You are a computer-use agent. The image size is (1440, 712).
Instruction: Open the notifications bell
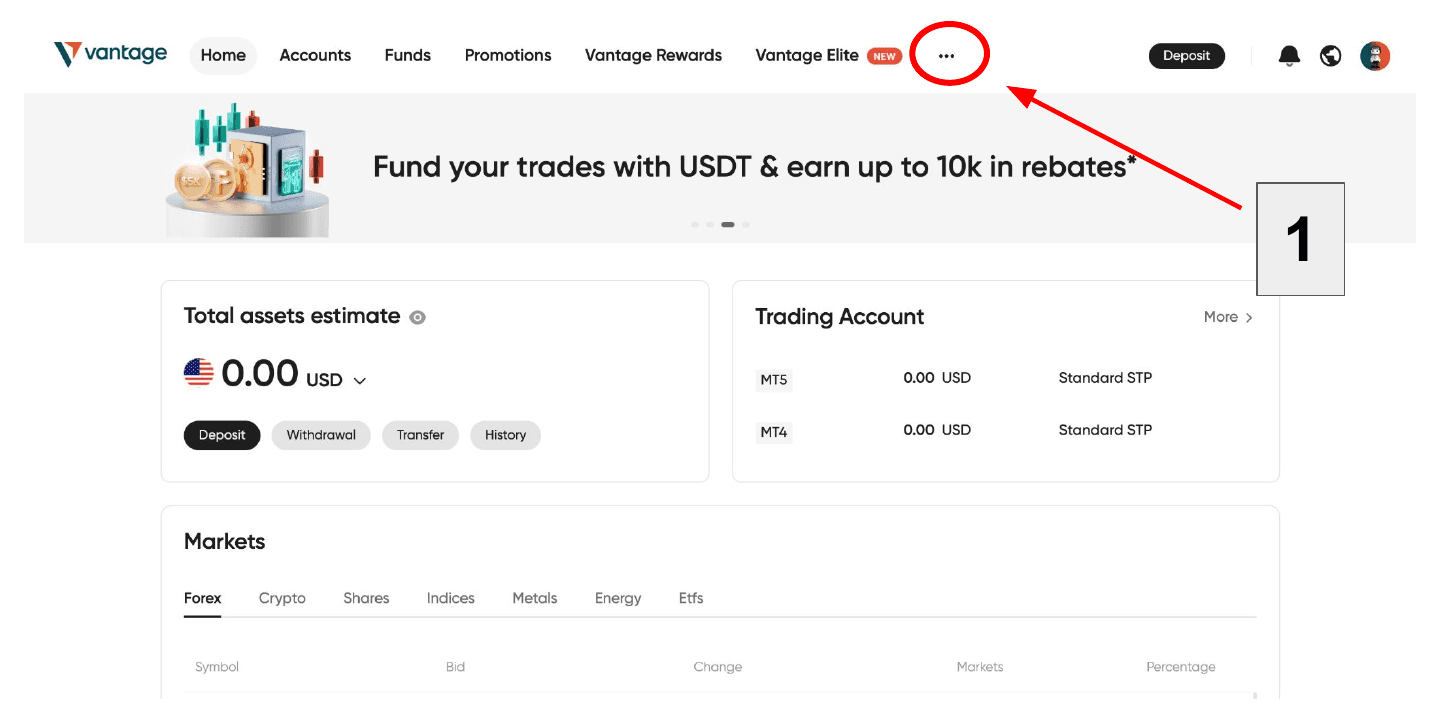1290,56
